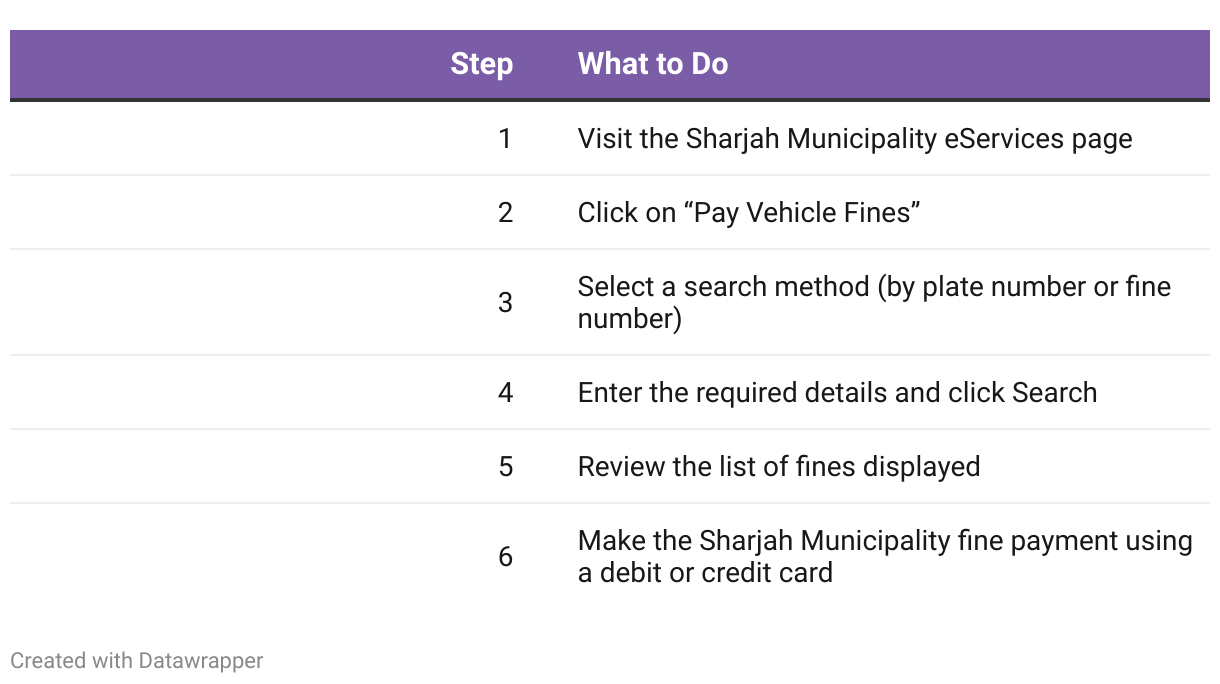Click "Visit the Sharjah Municipality eServices page" text
The image size is (1220, 684).
(x=855, y=138)
